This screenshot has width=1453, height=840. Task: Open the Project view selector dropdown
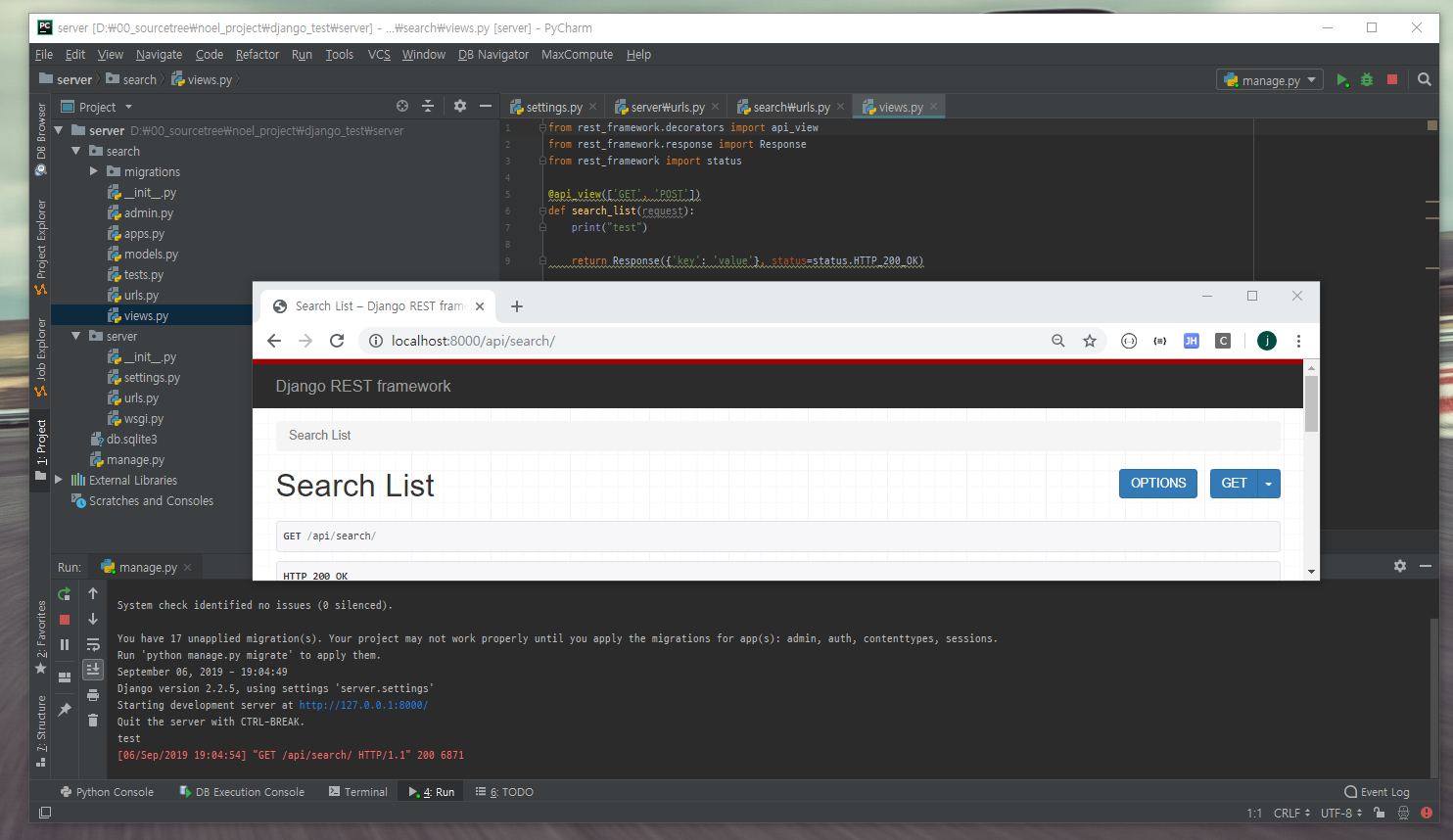point(96,107)
